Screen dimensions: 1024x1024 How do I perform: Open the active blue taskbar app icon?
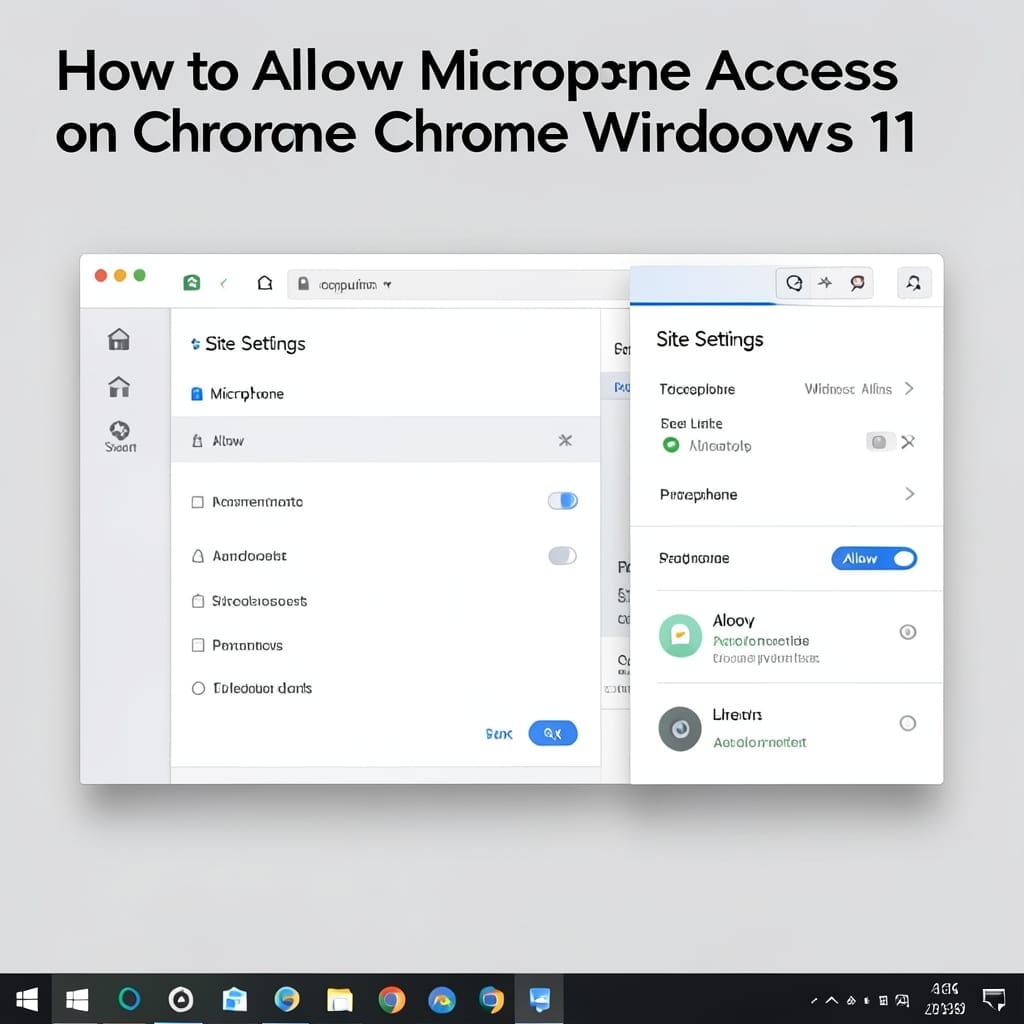[539, 1000]
